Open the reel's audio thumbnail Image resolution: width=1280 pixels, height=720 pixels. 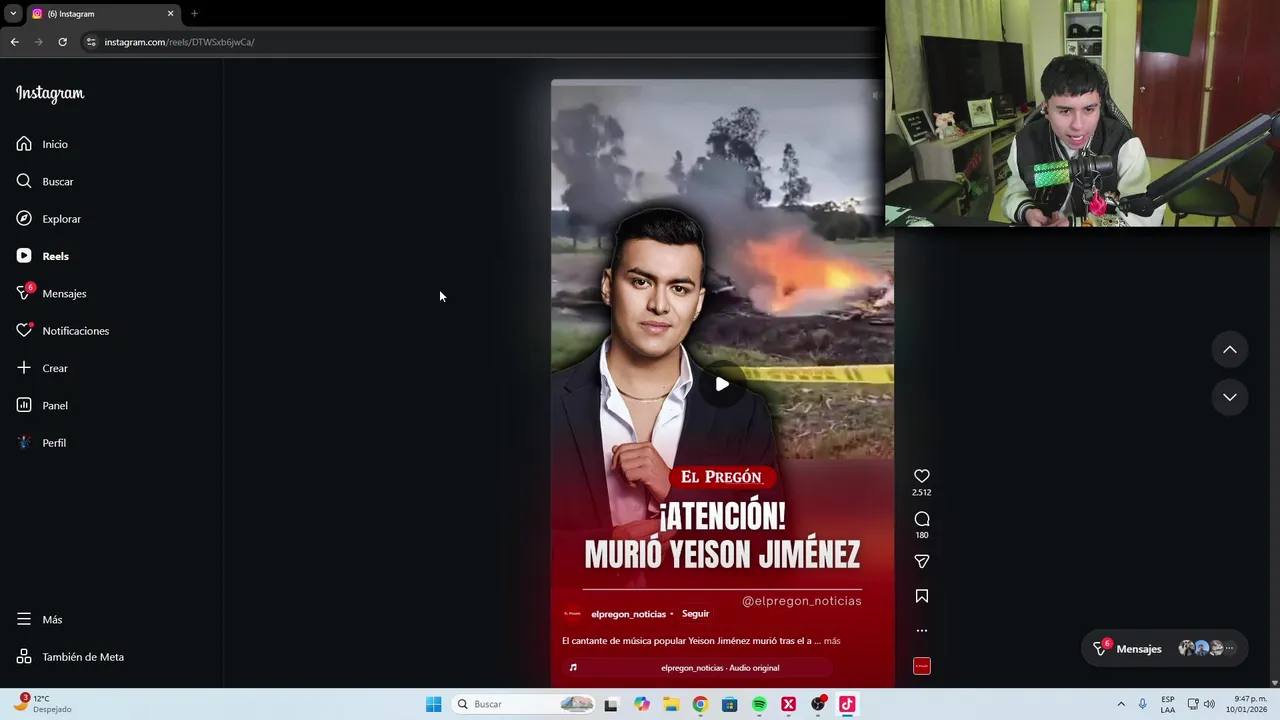tap(922, 666)
